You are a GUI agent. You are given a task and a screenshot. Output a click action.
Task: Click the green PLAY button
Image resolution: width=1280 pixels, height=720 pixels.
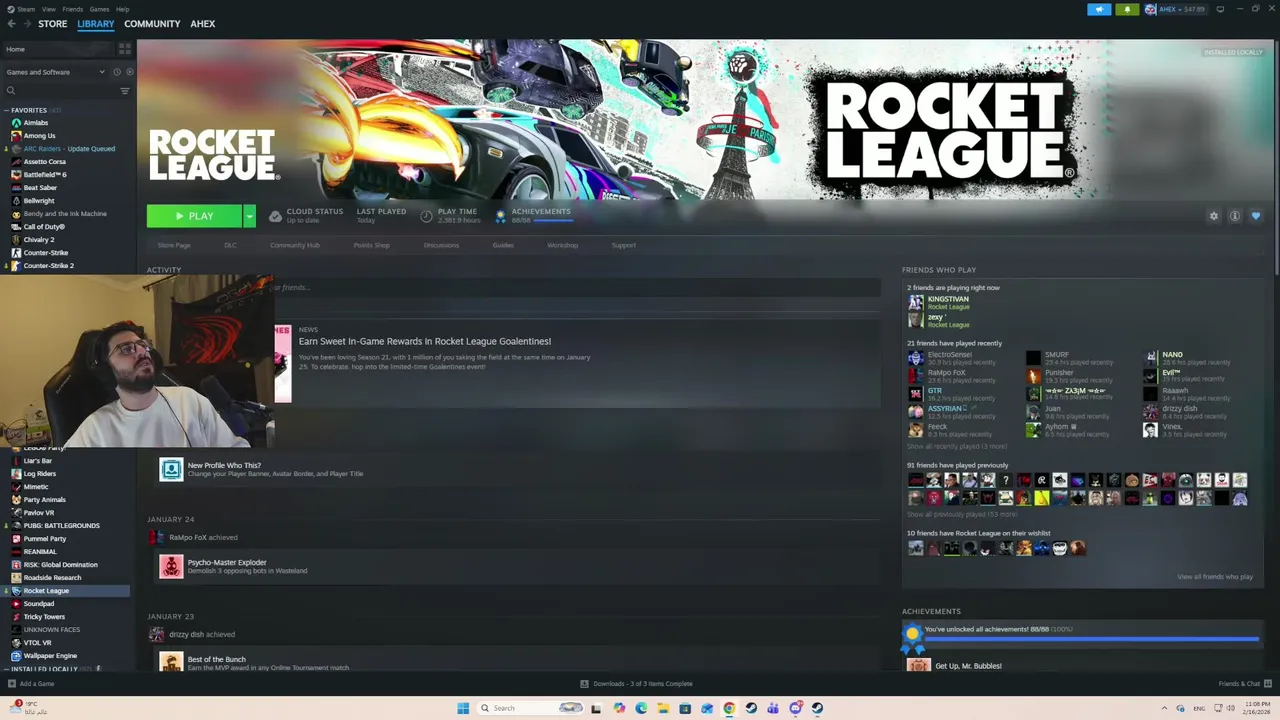click(195, 216)
